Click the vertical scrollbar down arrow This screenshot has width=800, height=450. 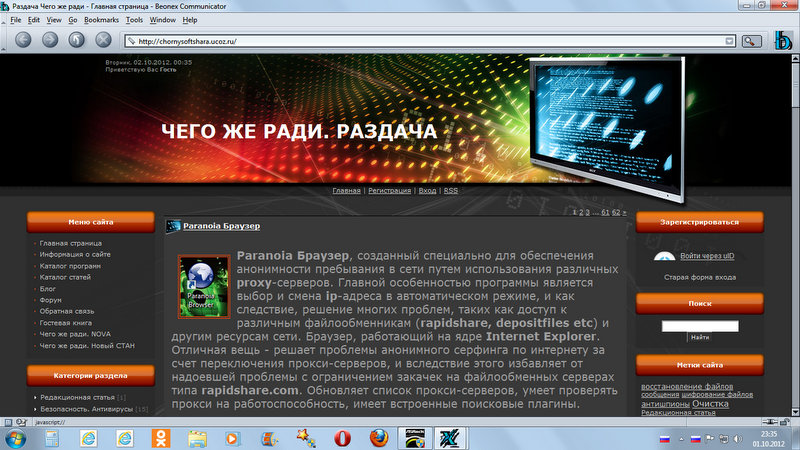coord(795,412)
